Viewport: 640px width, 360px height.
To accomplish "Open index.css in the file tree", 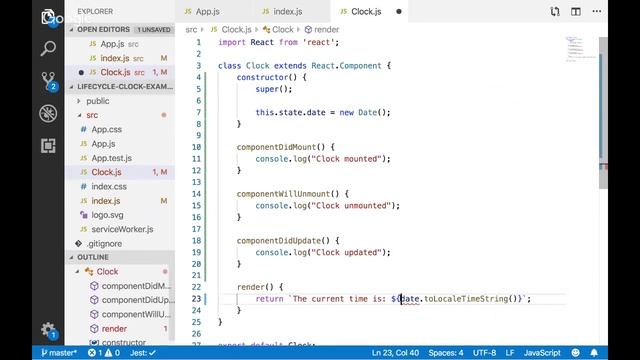I will coord(109,187).
